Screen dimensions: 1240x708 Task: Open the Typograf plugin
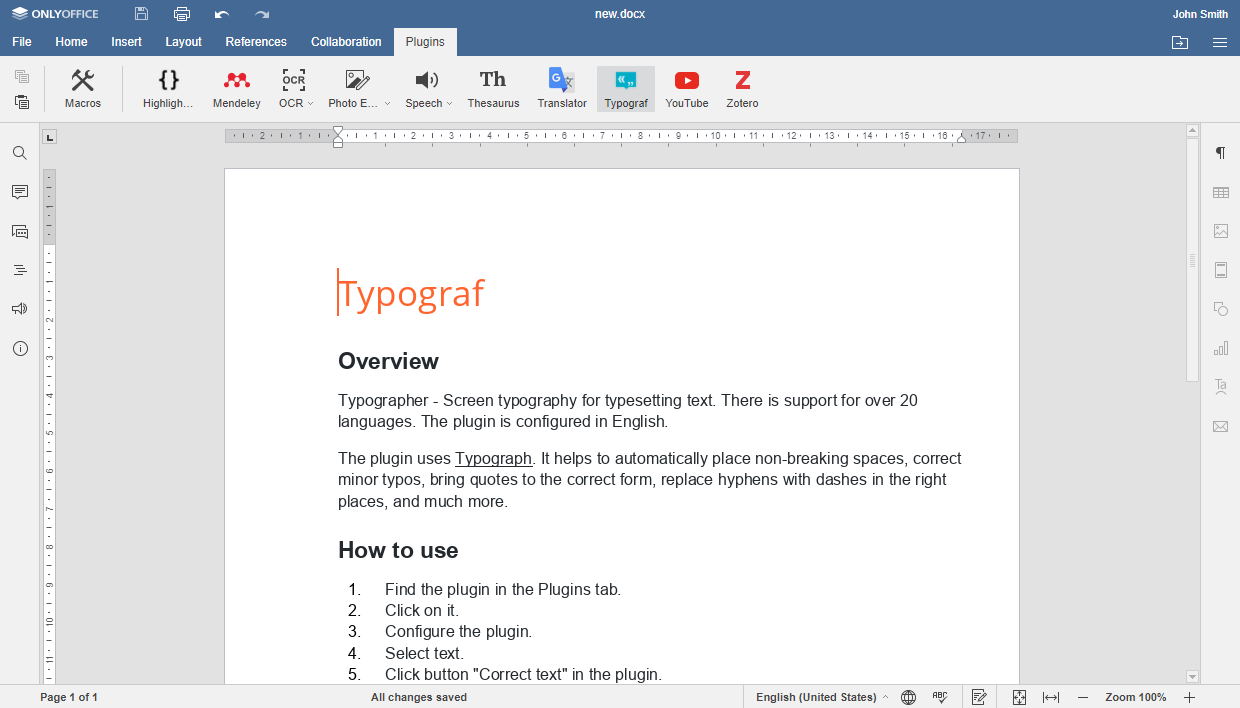click(x=626, y=89)
